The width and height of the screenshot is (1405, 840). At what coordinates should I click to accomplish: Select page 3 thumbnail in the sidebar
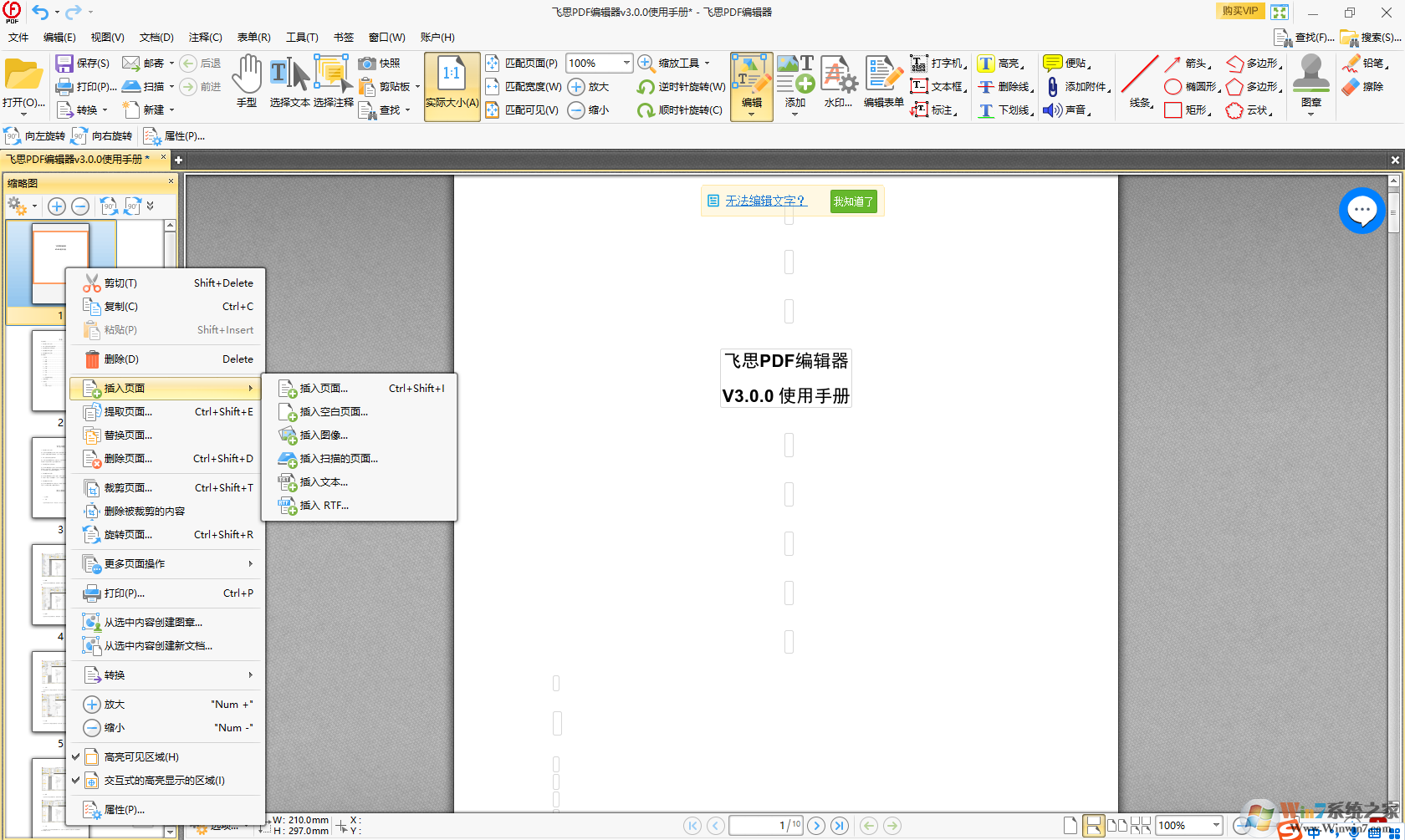[x=48, y=477]
